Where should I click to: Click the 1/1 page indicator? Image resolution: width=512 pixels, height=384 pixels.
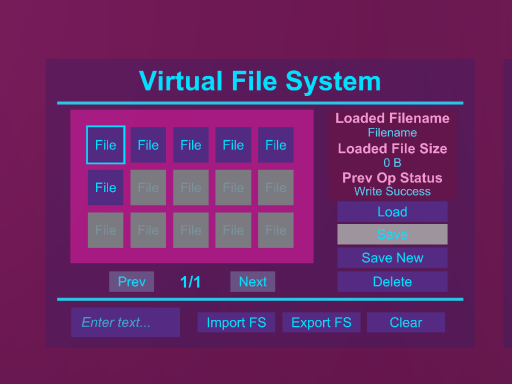coord(190,282)
